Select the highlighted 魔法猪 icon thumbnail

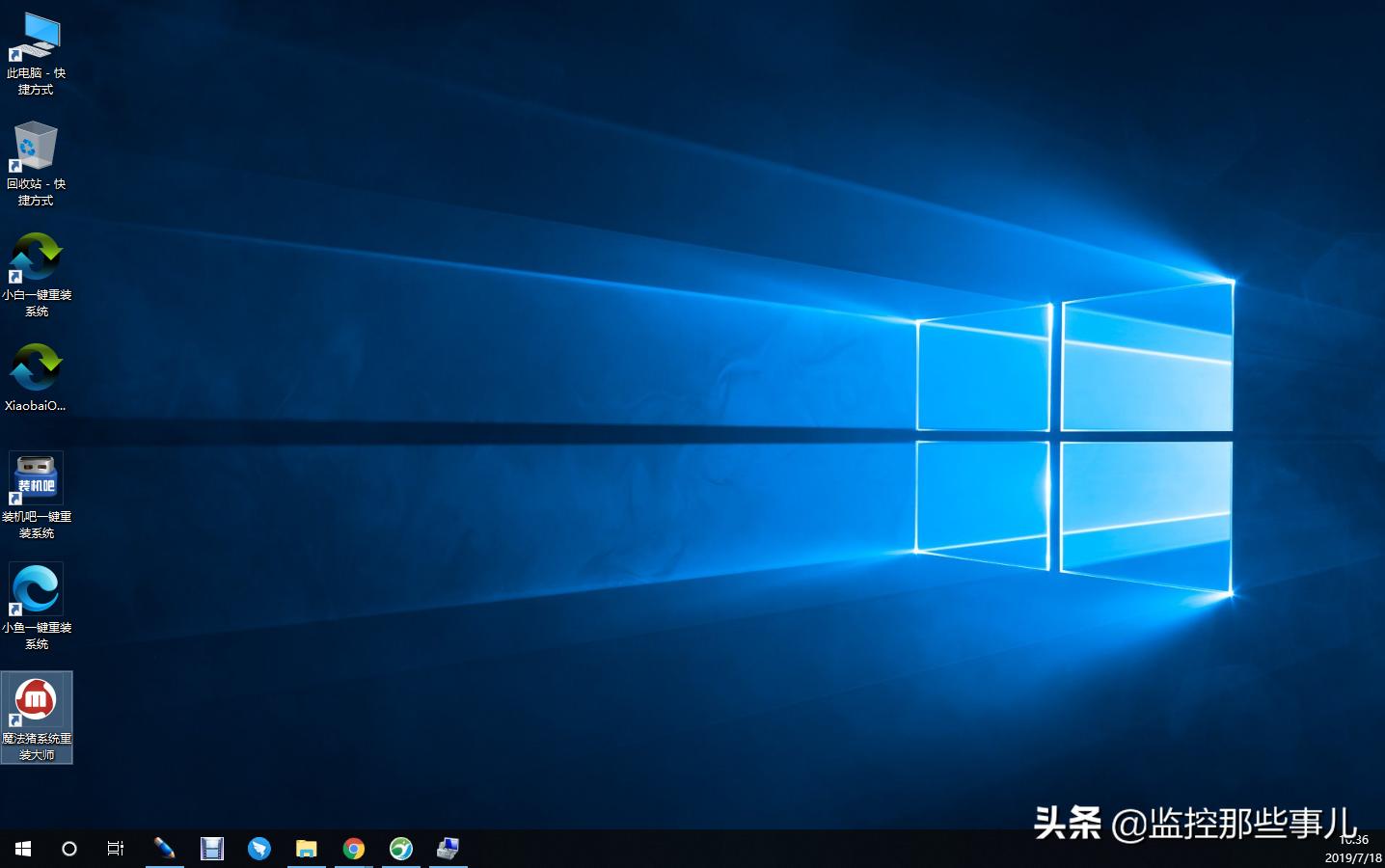coord(37,700)
